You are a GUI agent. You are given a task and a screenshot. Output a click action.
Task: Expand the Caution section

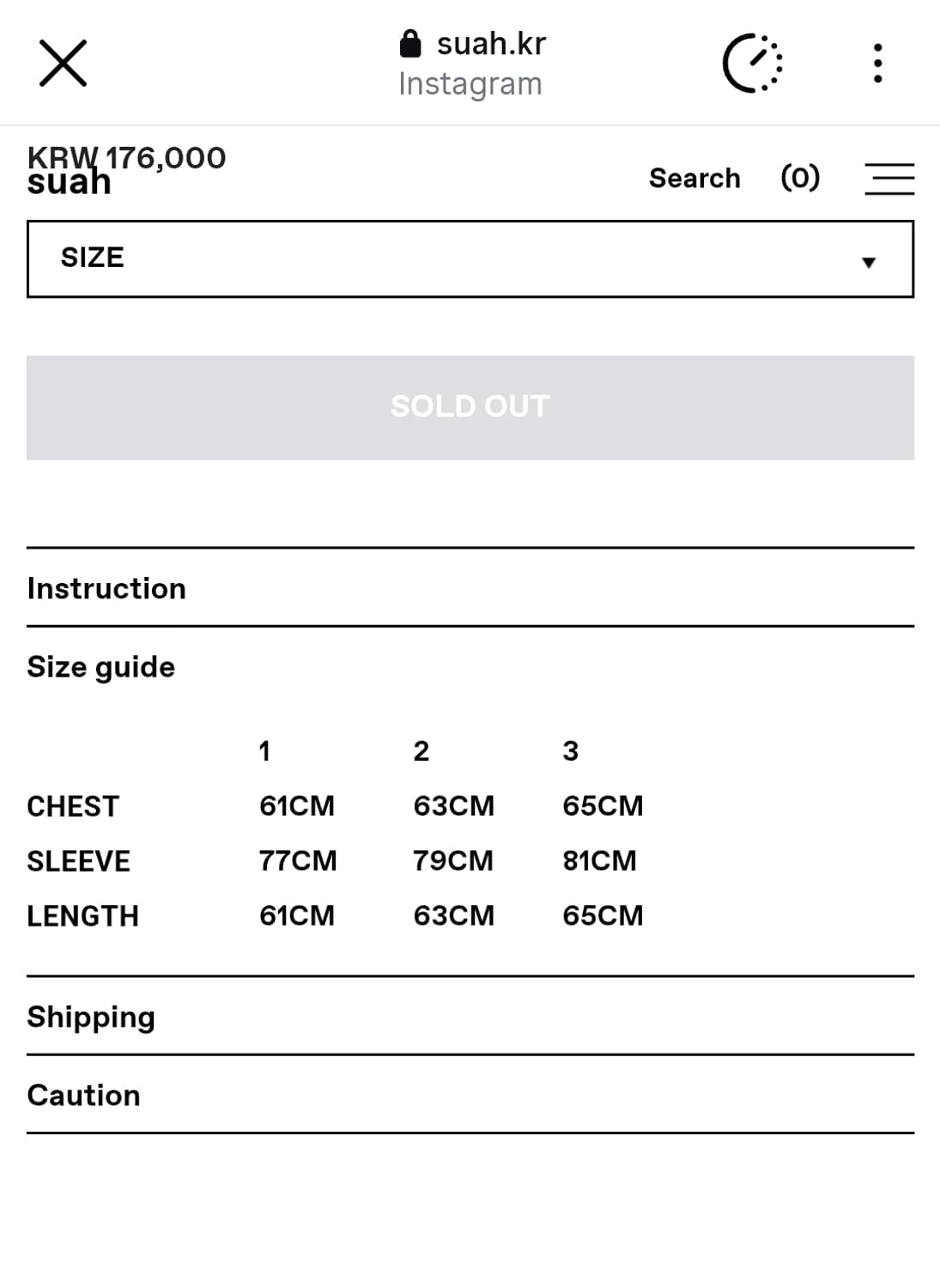(83, 1095)
